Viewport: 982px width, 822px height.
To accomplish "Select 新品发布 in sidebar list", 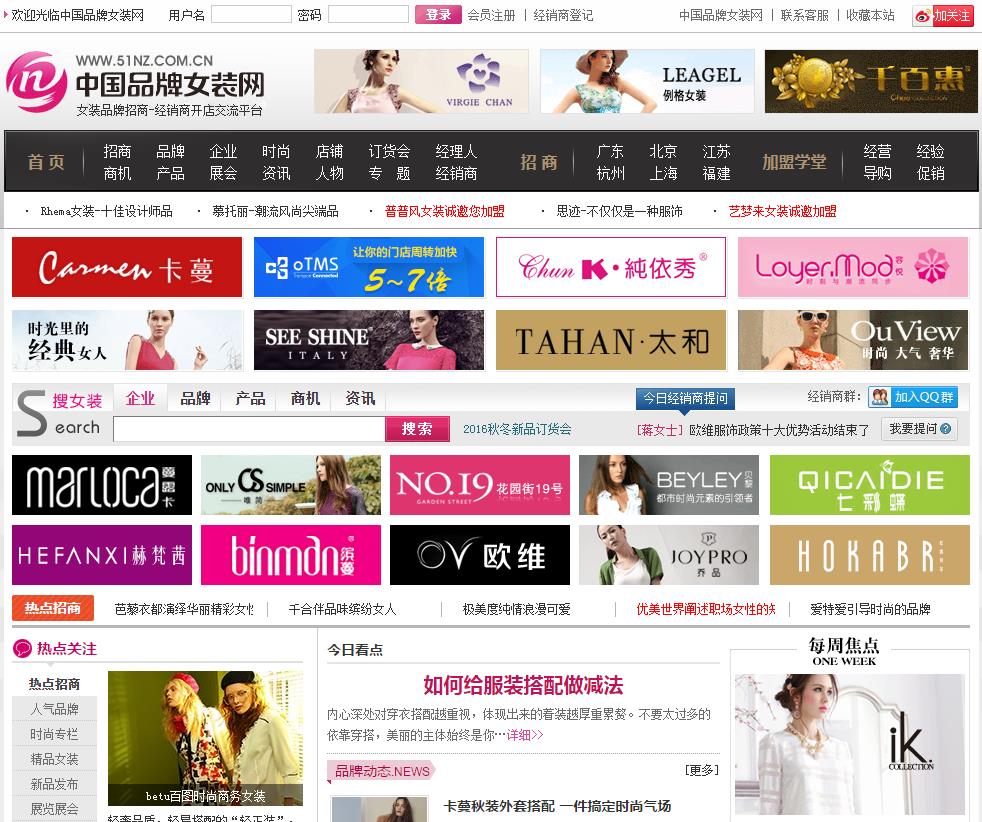I will point(54,784).
